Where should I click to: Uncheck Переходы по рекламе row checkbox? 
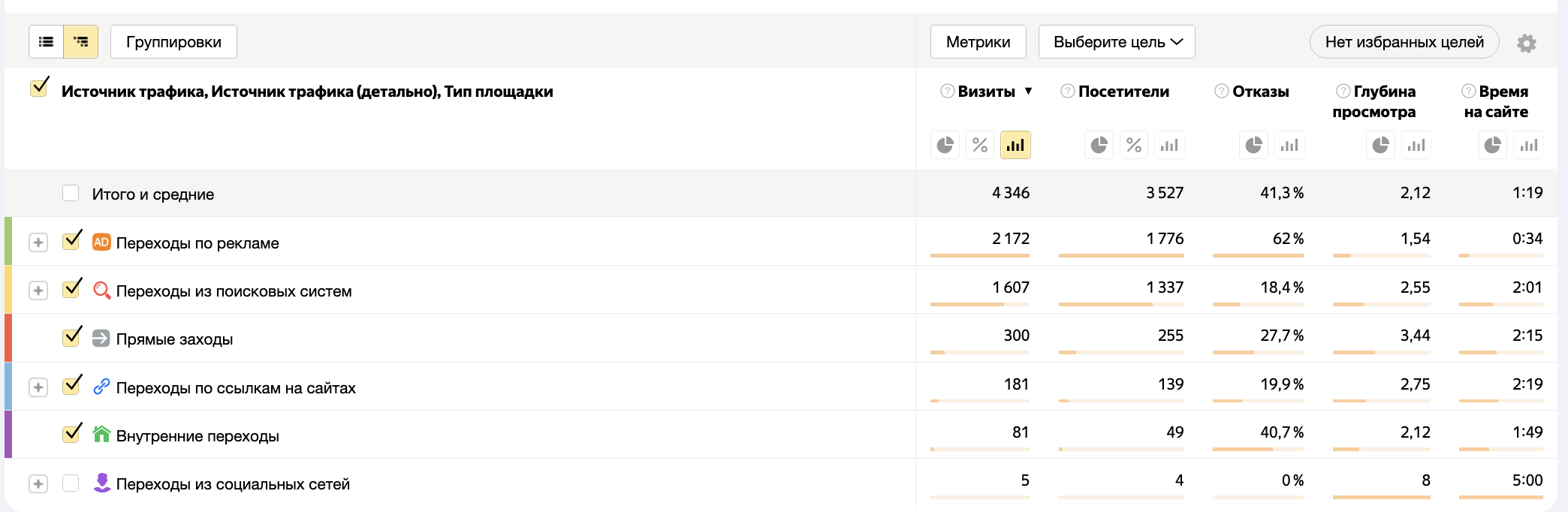pos(71,241)
